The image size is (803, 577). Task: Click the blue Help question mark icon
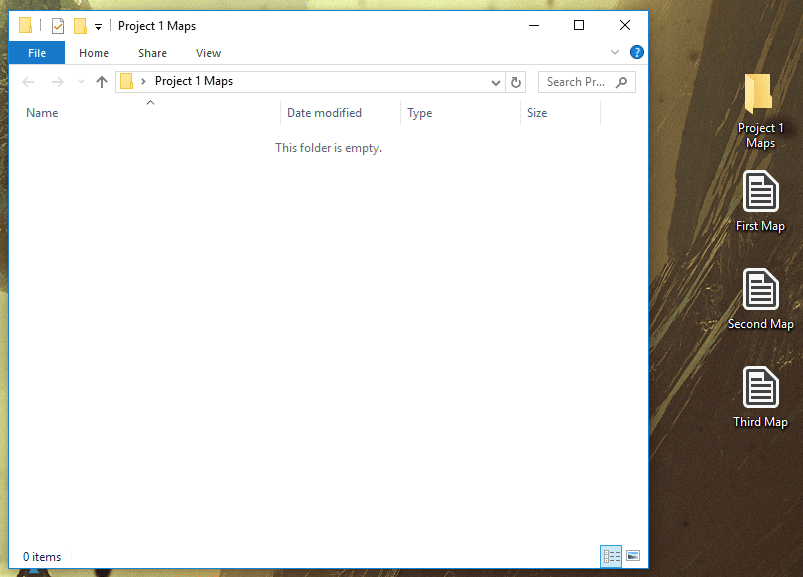tap(637, 52)
